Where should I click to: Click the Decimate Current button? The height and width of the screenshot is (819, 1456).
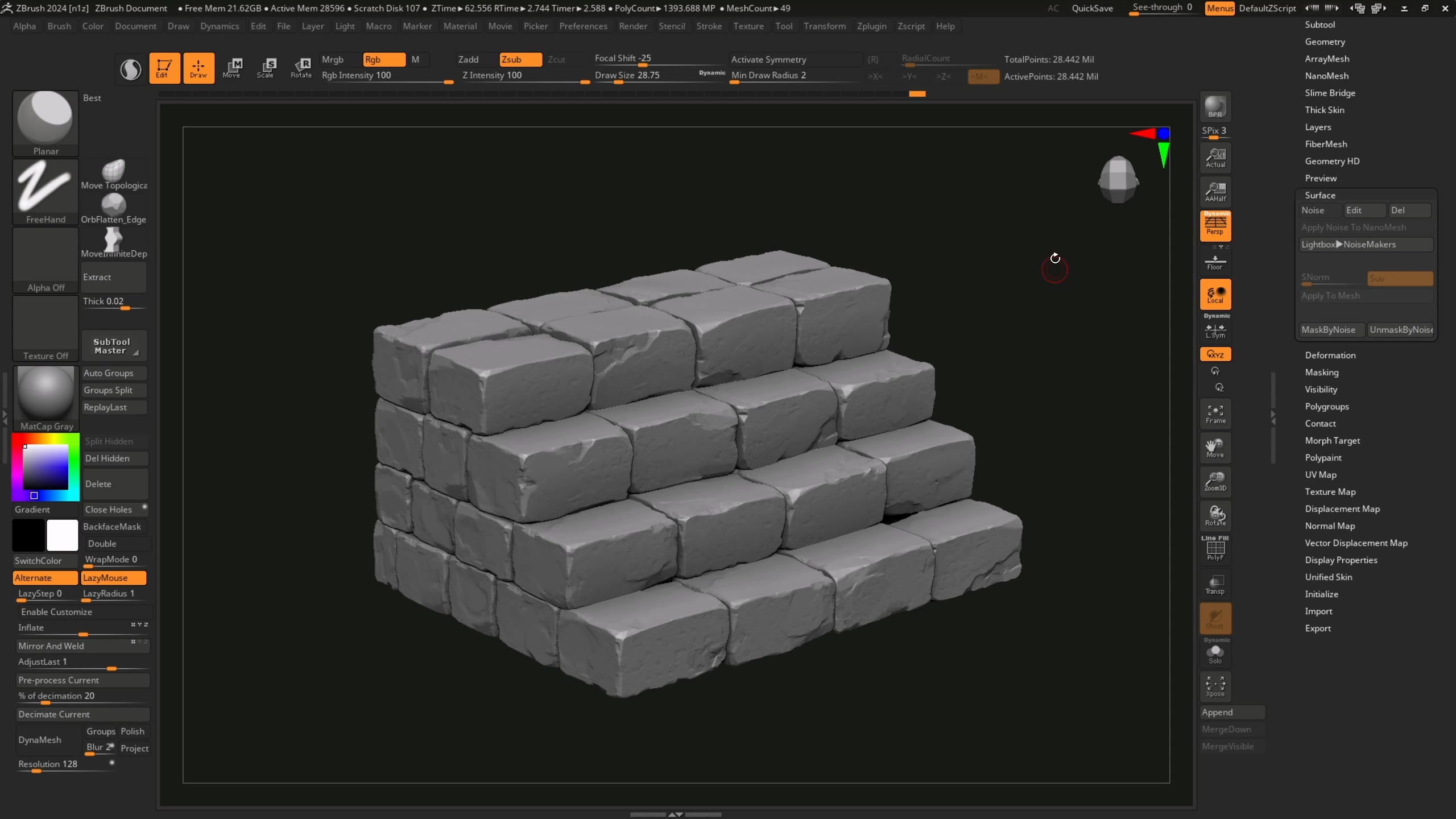coord(82,714)
